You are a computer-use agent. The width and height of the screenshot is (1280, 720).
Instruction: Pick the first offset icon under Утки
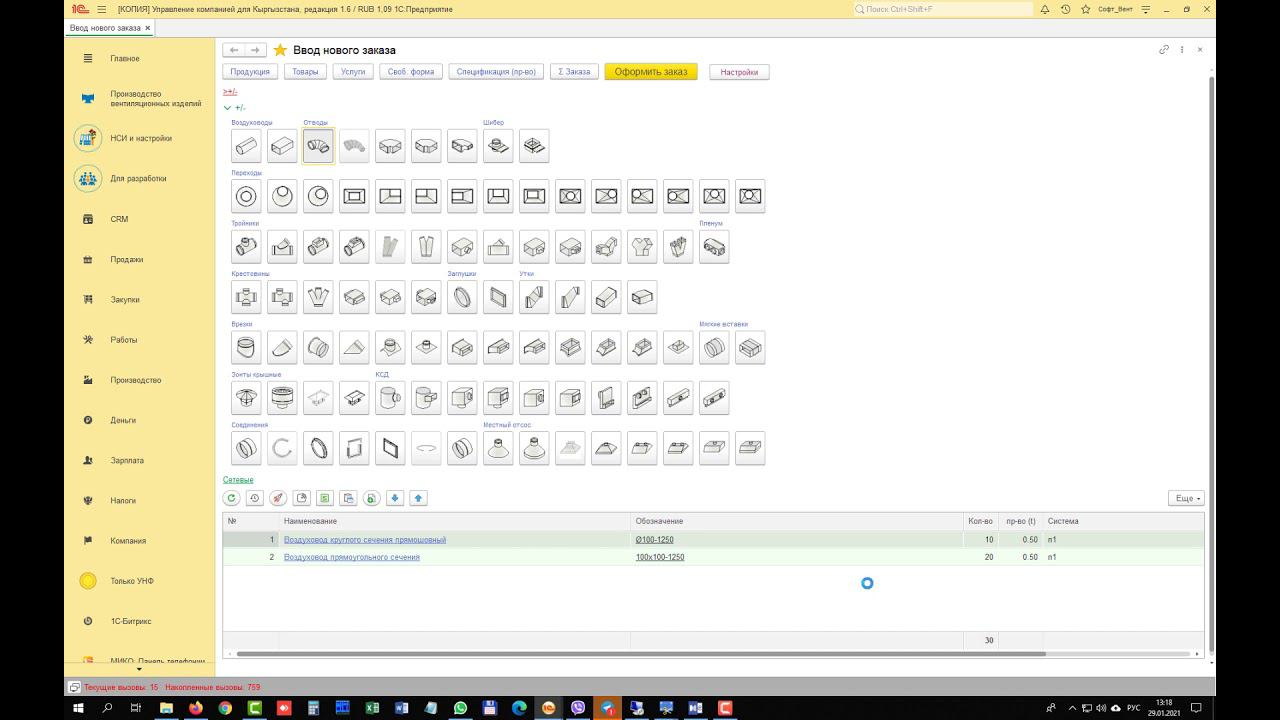tap(534, 297)
